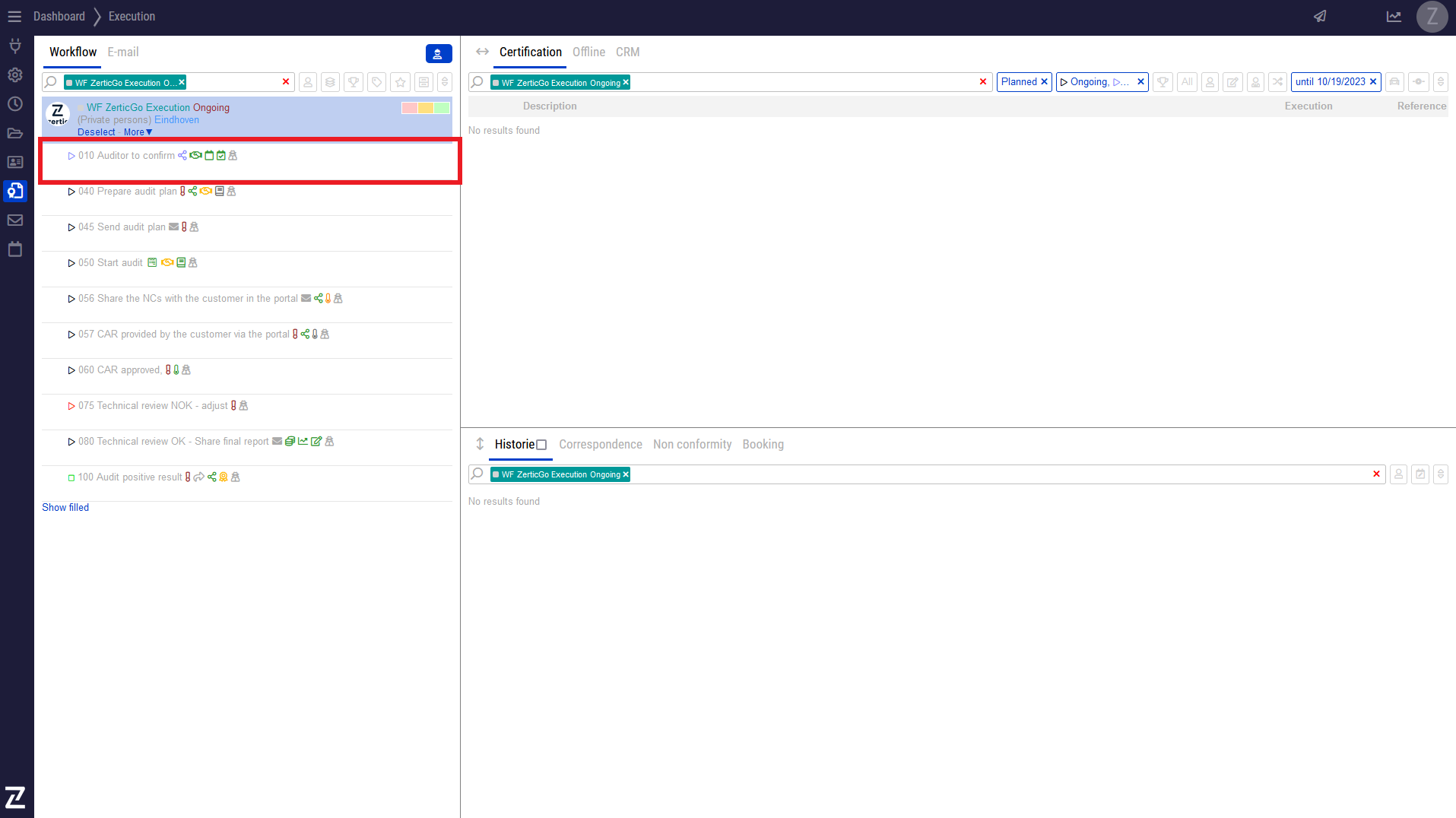Open the plug icon in left sidebar

[14, 46]
